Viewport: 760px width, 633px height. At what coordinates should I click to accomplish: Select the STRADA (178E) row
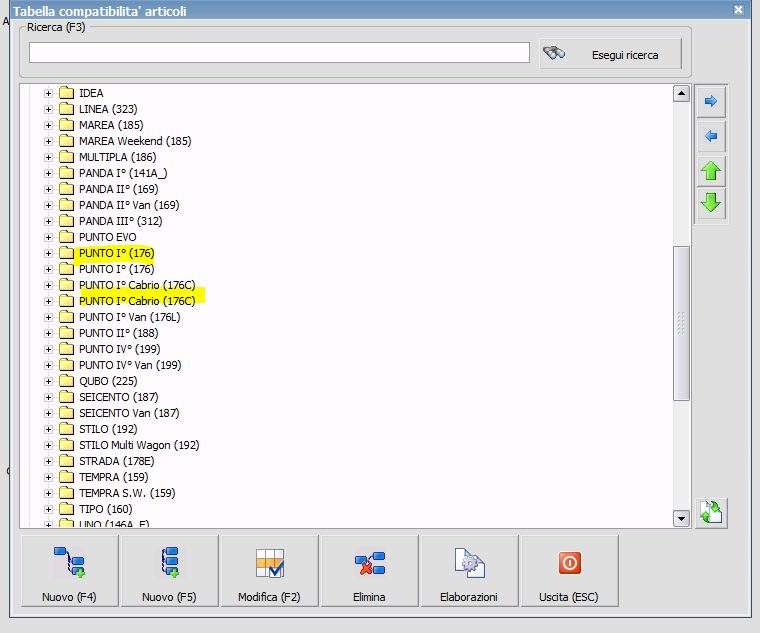point(116,461)
